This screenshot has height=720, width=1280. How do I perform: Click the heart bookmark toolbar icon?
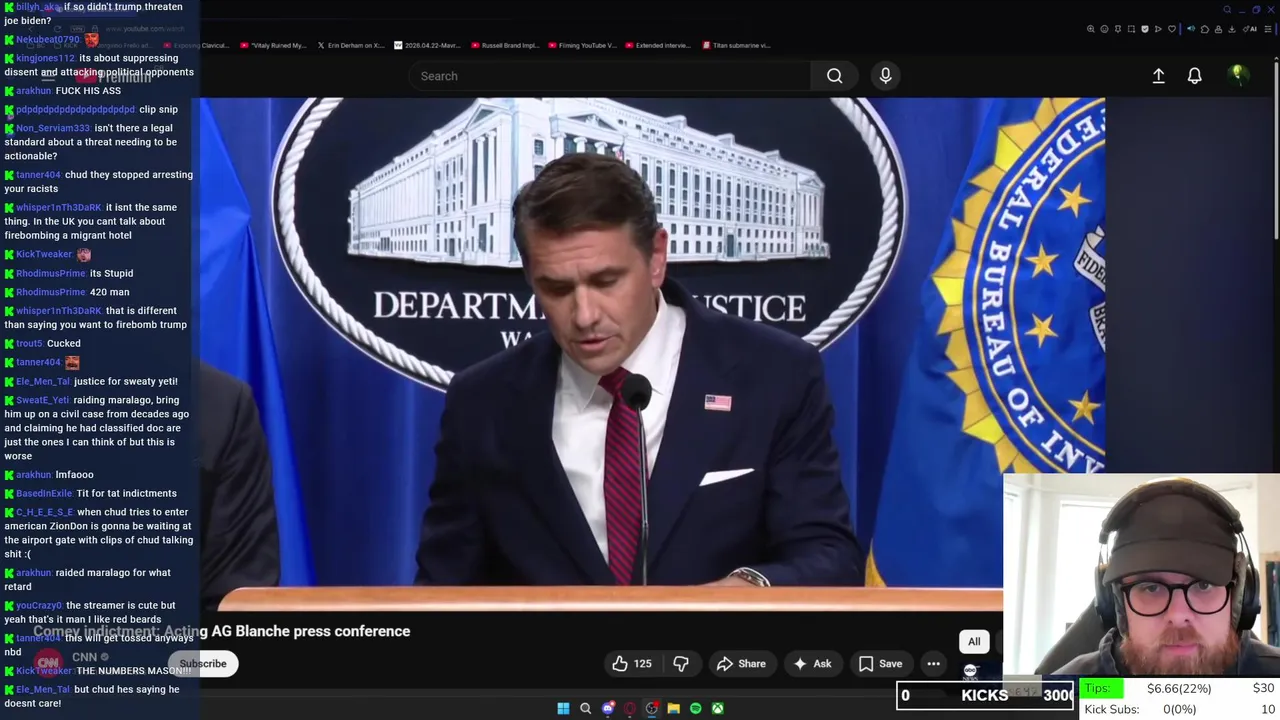coord(1172,29)
